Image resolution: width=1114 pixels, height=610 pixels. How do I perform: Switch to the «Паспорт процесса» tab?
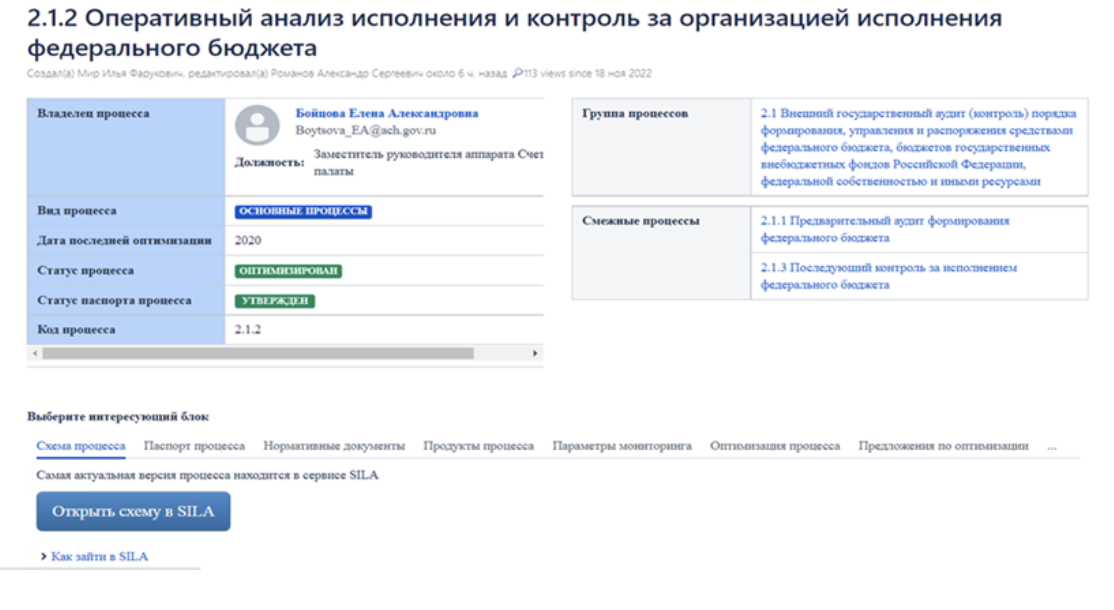(x=194, y=446)
